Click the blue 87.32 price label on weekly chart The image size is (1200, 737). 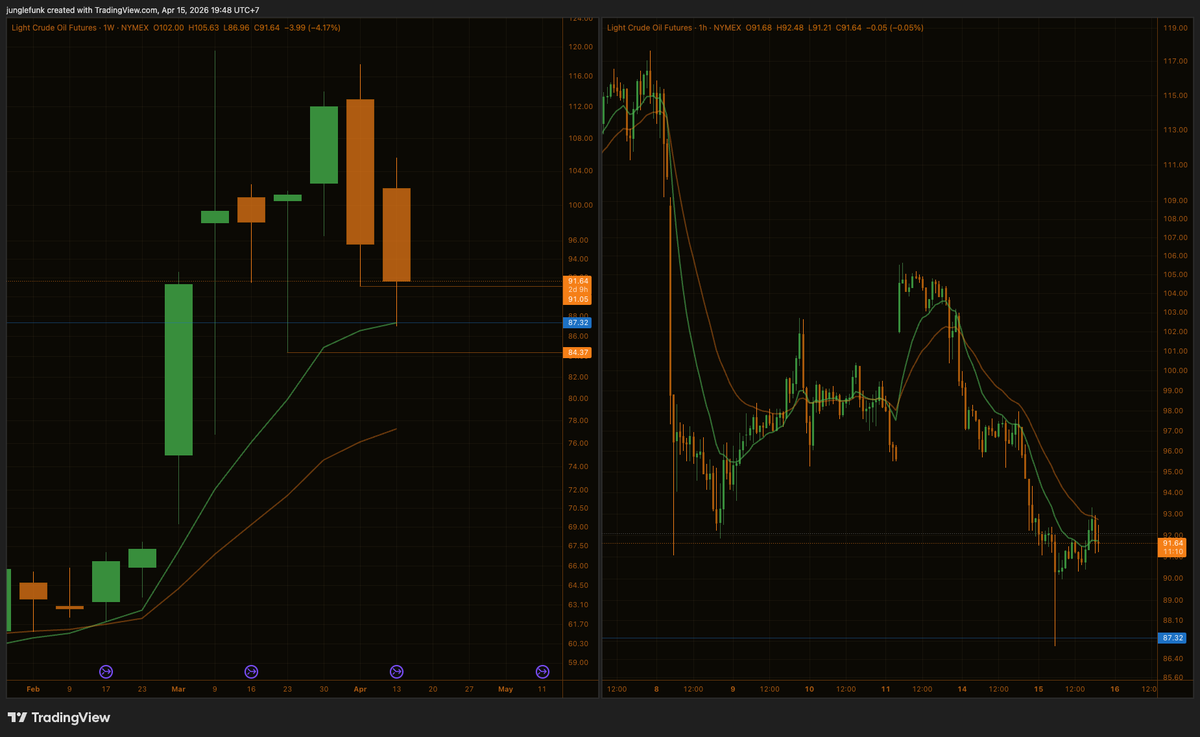pyautogui.click(x=578, y=323)
